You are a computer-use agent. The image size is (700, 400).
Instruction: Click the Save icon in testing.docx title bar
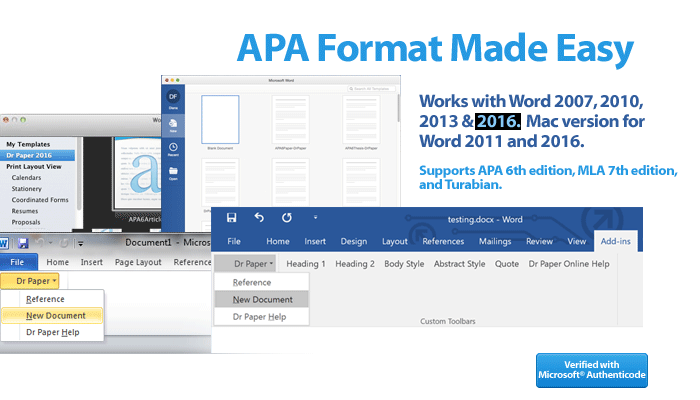[232, 217]
